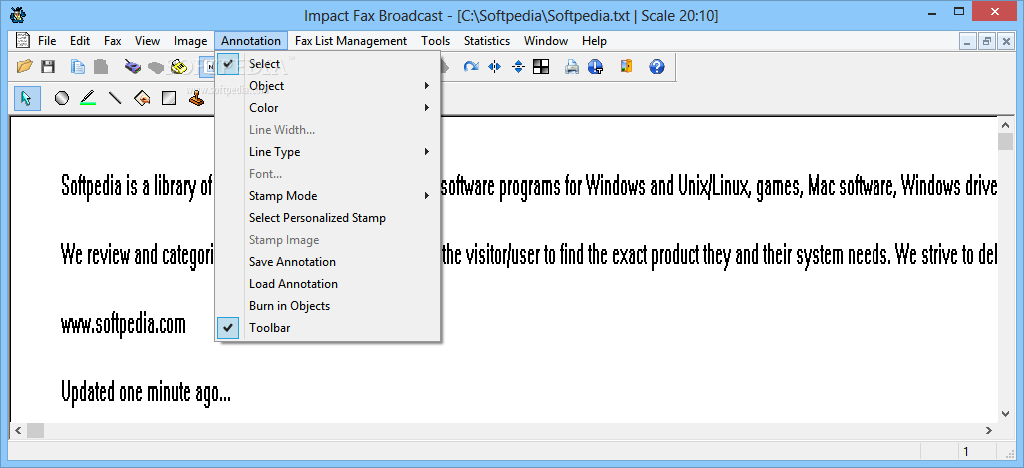Open Fax List Management menu
Screen dimensions: 1024x468
click(351, 40)
